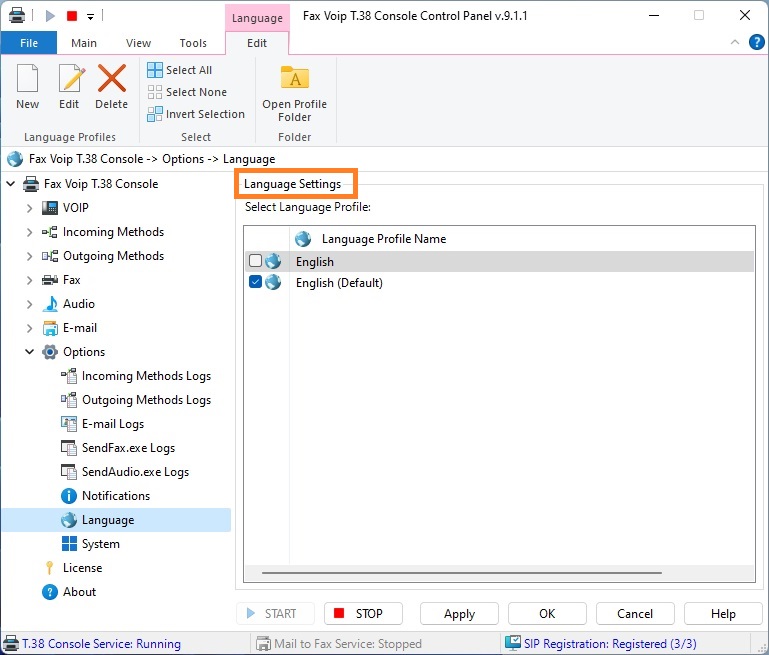Click the Edit language profile pencil icon
Screen dimensions: 769x655
point(71,78)
